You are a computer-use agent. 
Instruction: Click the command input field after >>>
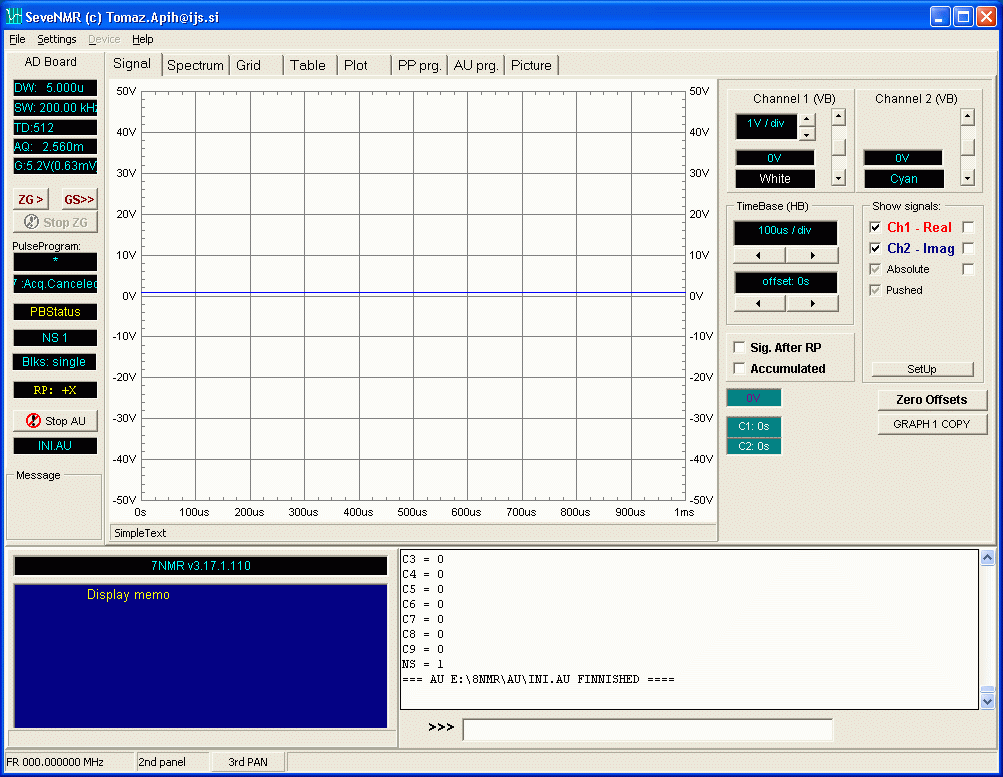point(647,730)
